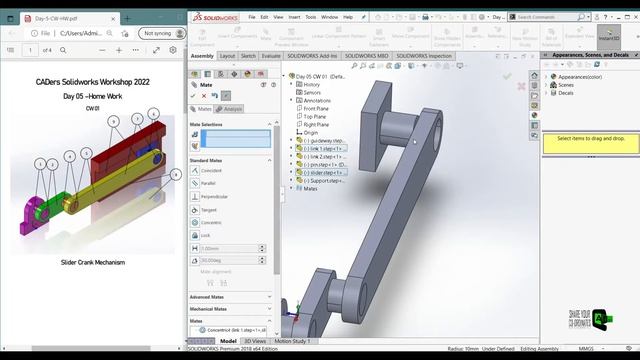The height and width of the screenshot is (360, 640).
Task: Toggle the Keep Visible pushpin in Mate panel
Action: click(226, 96)
